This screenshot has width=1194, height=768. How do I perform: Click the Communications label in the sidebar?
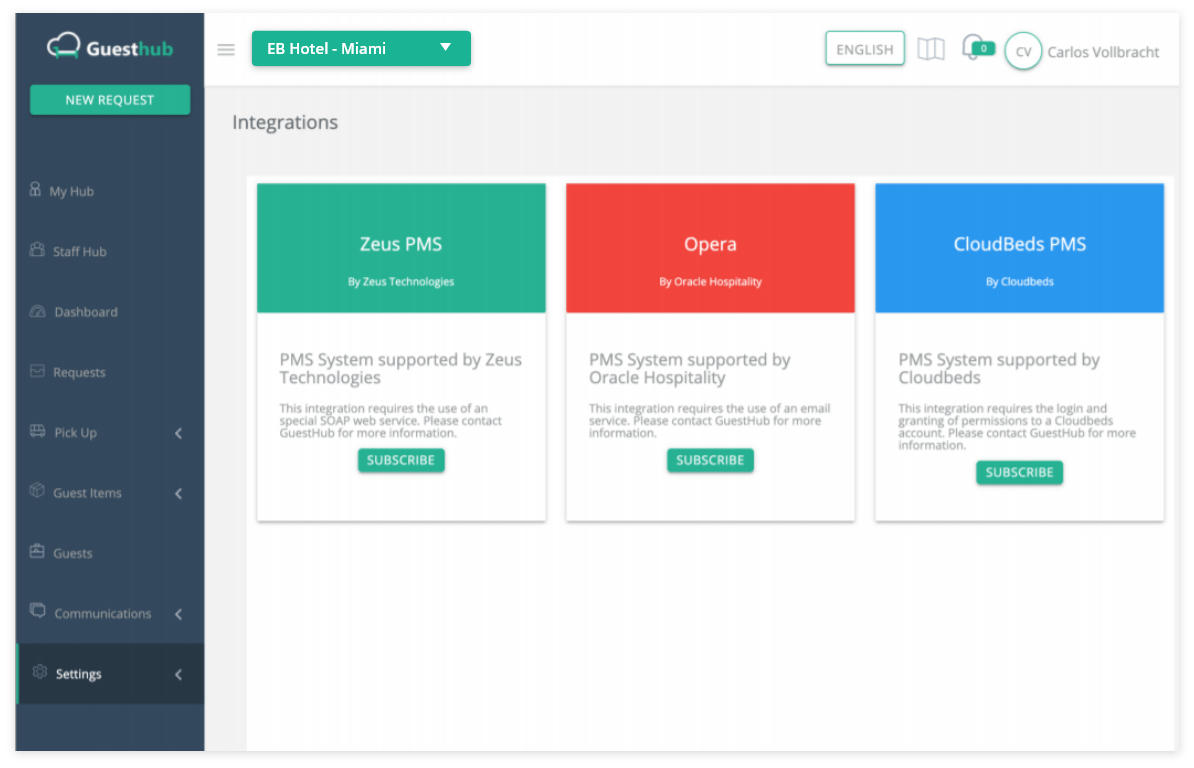point(103,613)
